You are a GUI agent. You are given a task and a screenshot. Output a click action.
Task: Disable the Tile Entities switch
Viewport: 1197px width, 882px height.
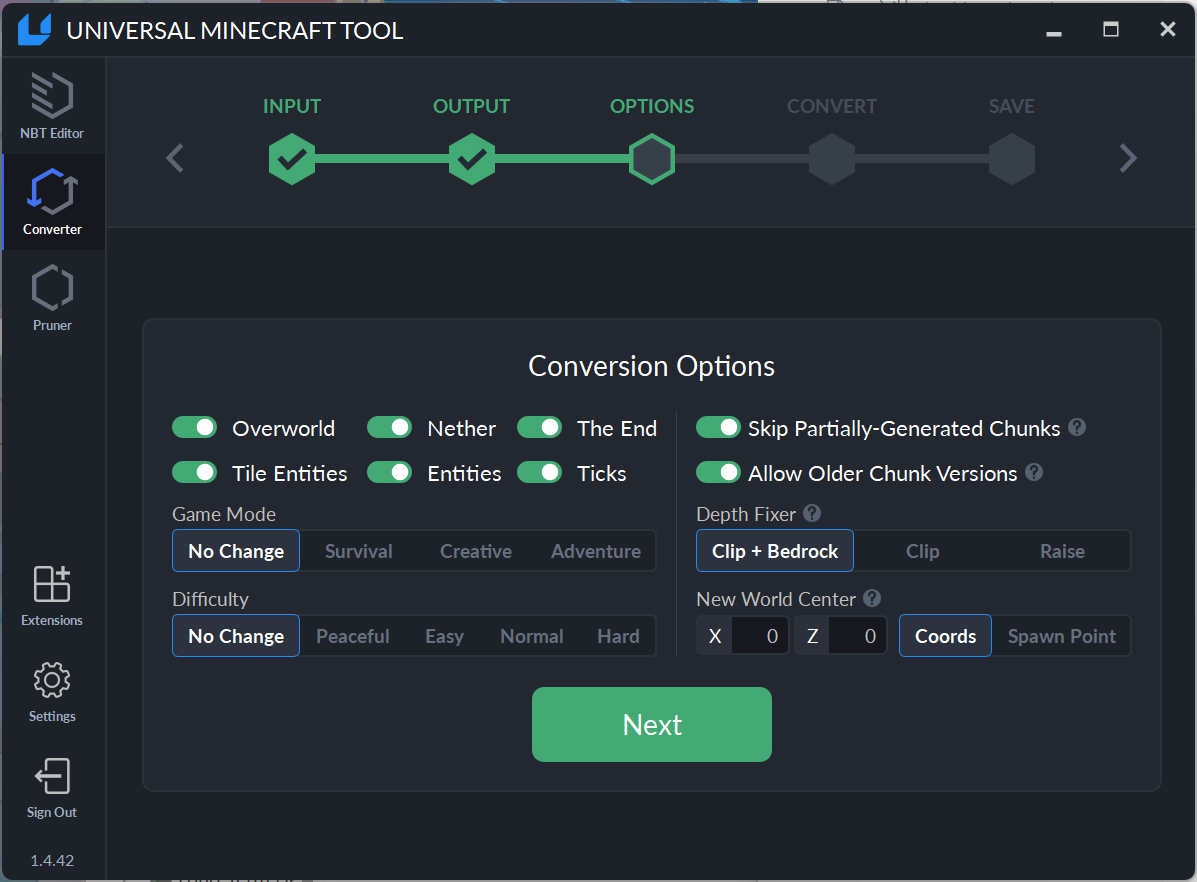(x=195, y=473)
